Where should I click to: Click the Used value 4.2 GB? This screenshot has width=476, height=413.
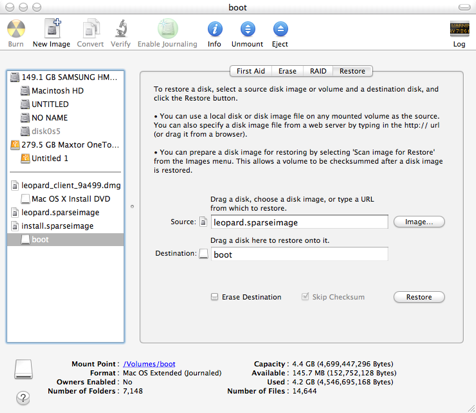tap(343, 382)
